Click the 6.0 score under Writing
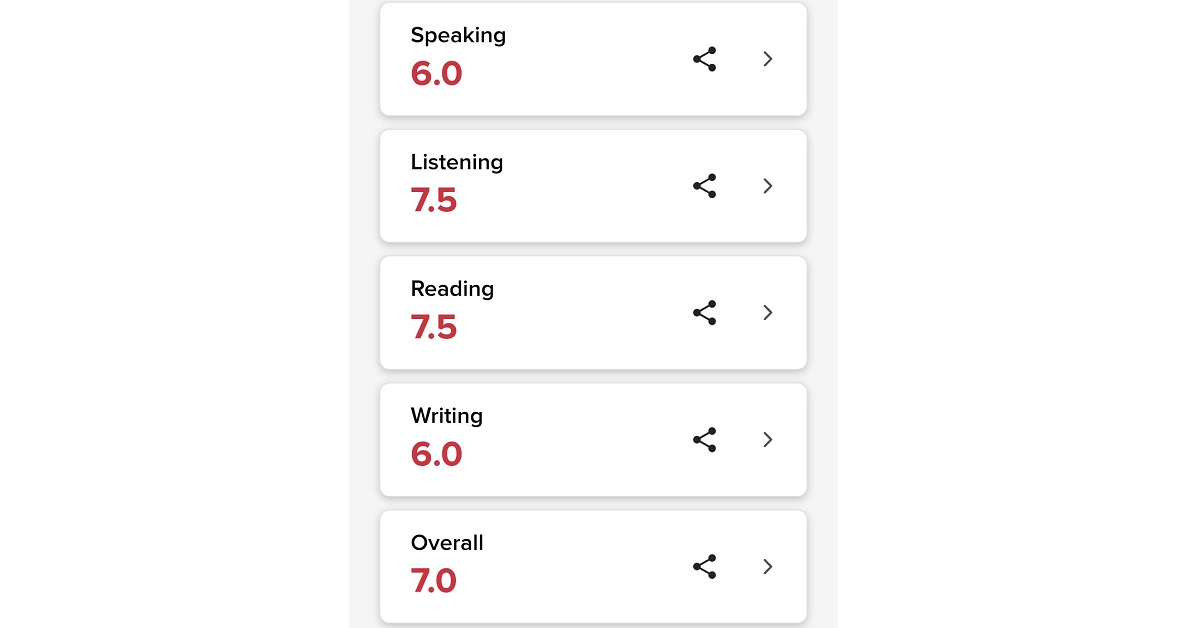1200x628 pixels. point(437,455)
